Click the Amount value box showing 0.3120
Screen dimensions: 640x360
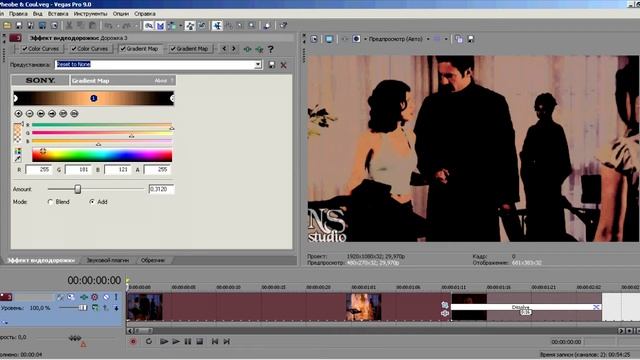point(162,189)
